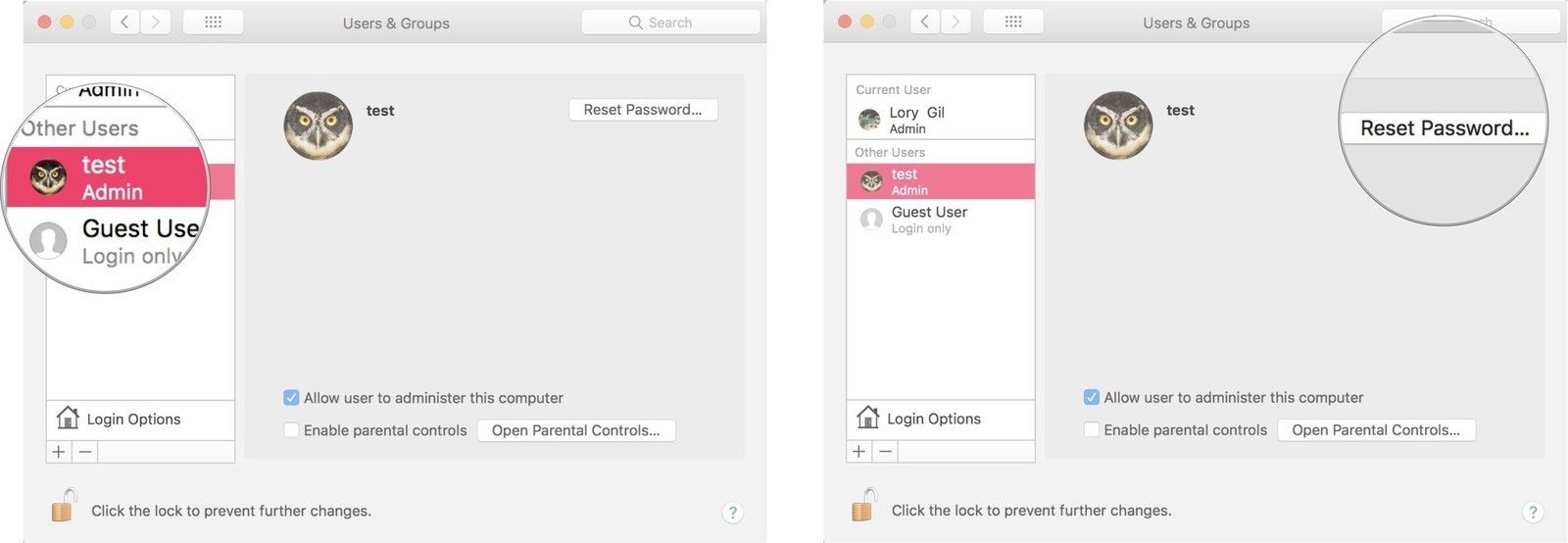This screenshot has width=1568, height=543.
Task: Open Login Options in the left window
Action: pyautogui.click(x=133, y=420)
